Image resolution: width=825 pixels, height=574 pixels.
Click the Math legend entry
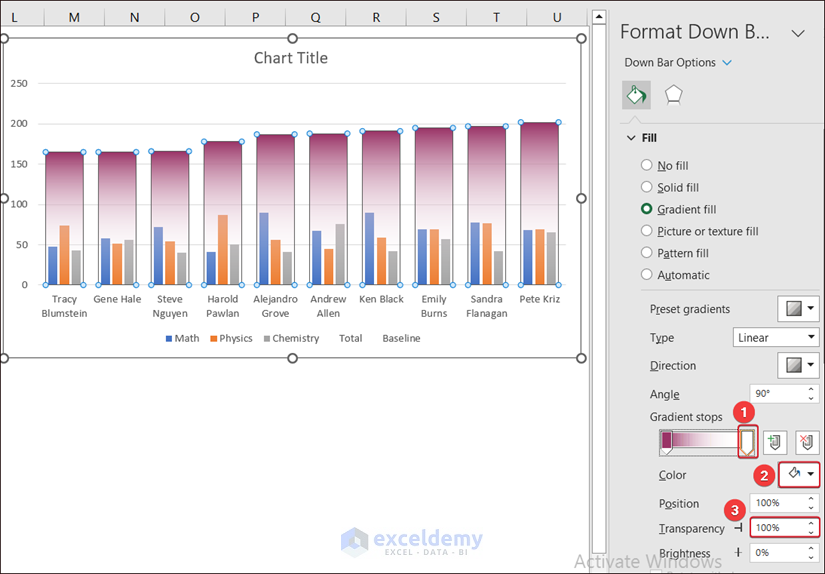(x=183, y=338)
